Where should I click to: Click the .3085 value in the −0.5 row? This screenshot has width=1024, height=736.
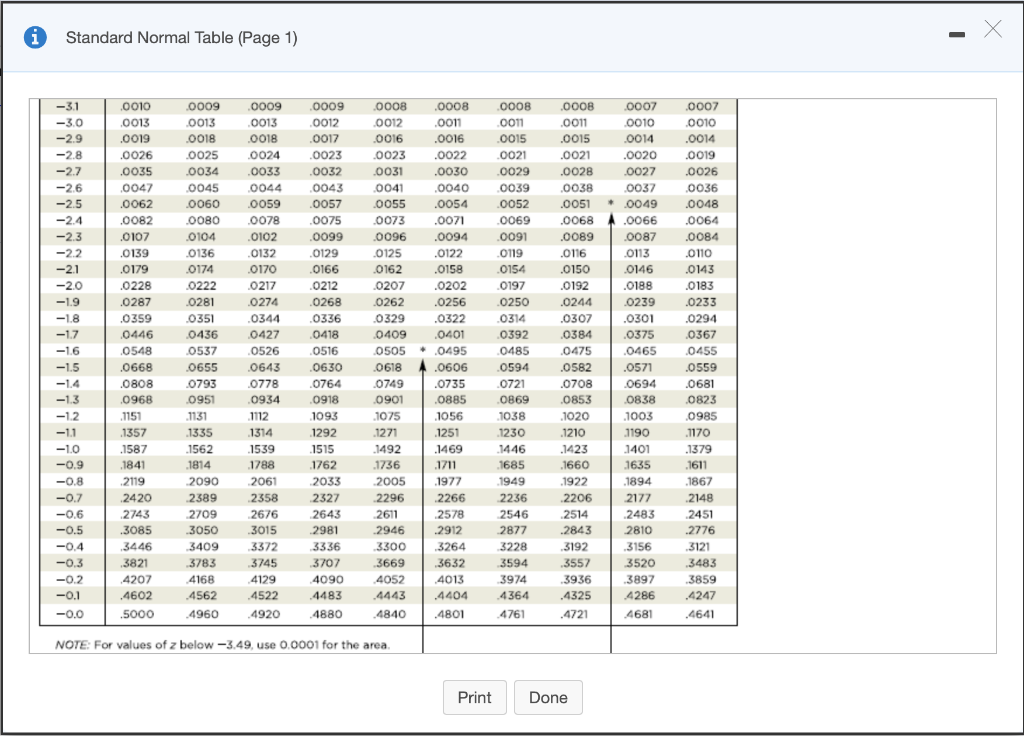point(136,530)
